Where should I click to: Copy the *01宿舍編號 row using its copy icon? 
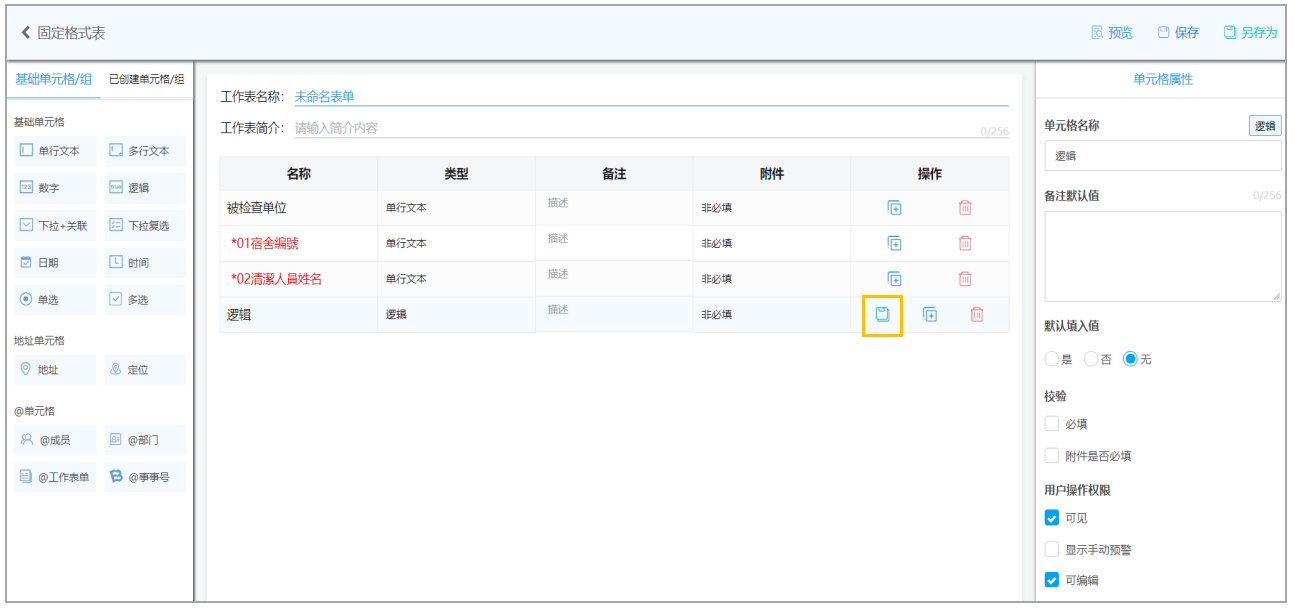pyautogui.click(x=894, y=243)
